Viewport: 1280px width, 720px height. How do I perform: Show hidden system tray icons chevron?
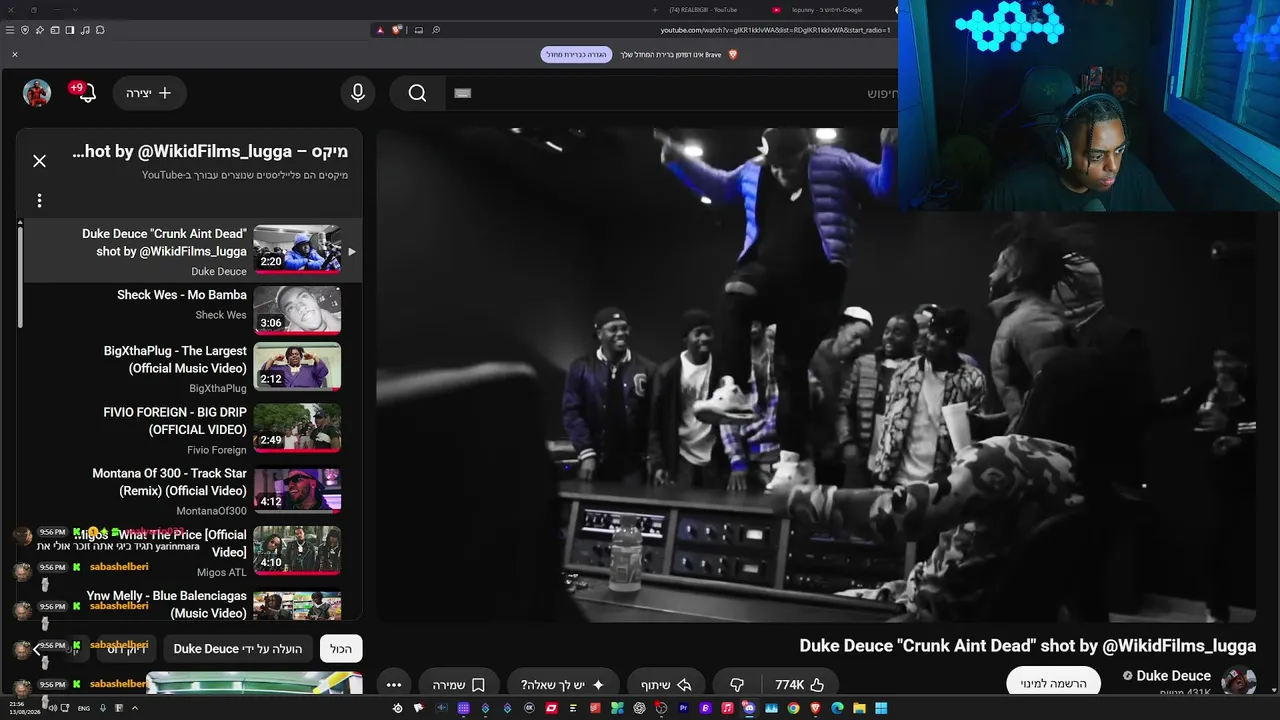tap(135, 708)
